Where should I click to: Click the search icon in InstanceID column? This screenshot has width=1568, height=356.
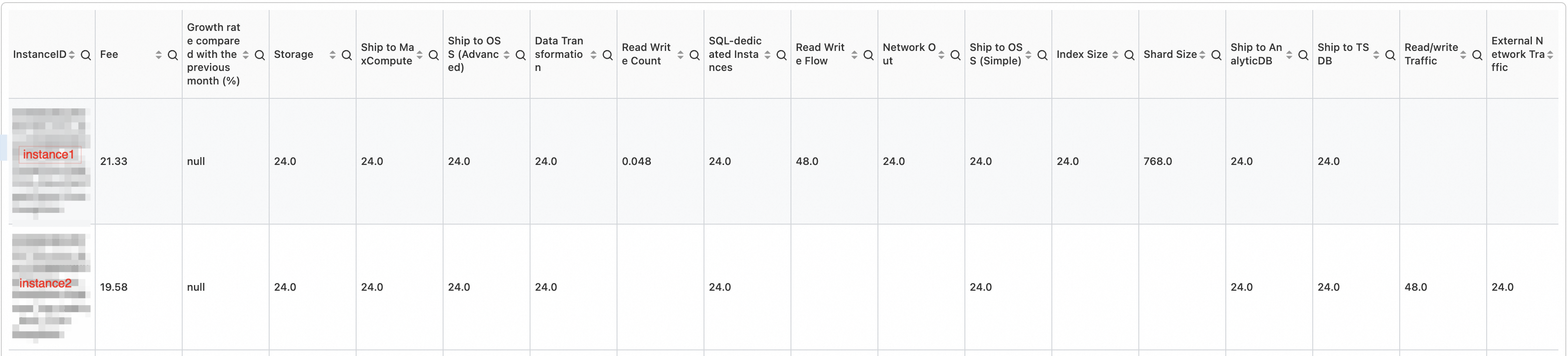pos(86,55)
